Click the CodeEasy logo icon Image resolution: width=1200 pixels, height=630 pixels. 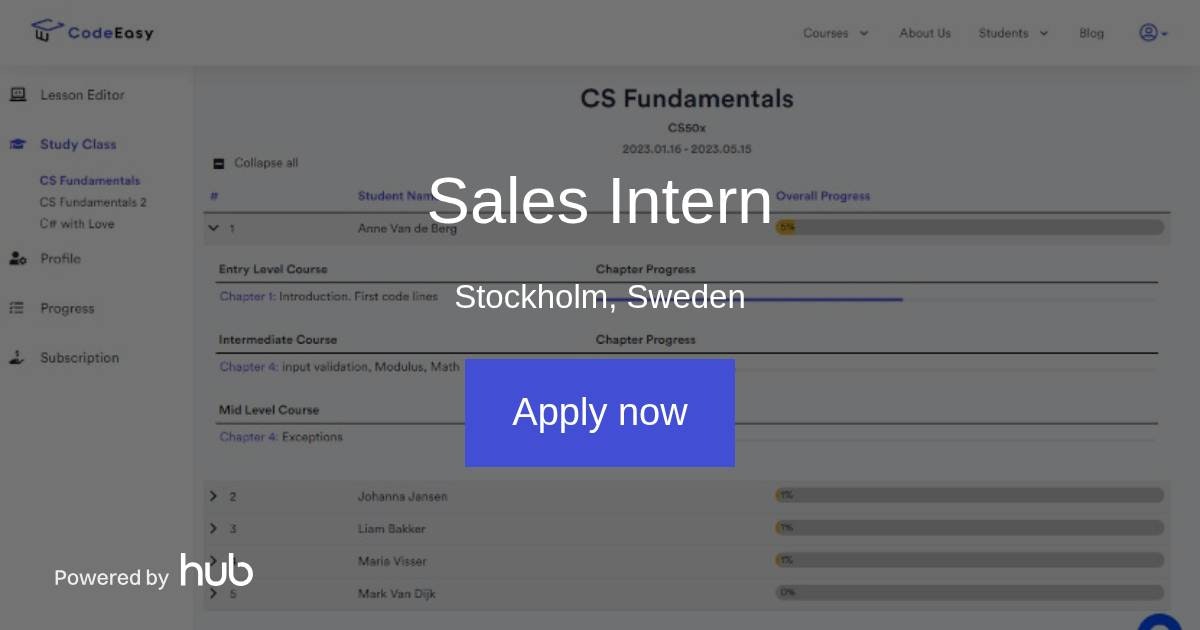[44, 31]
